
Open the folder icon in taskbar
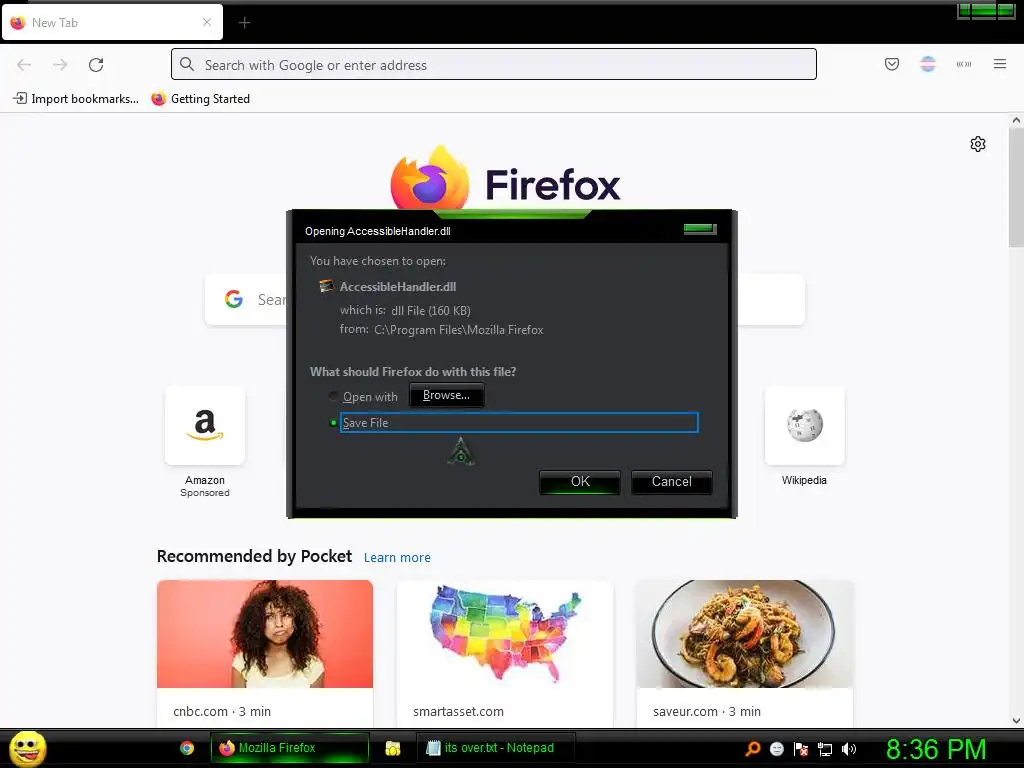[x=392, y=748]
